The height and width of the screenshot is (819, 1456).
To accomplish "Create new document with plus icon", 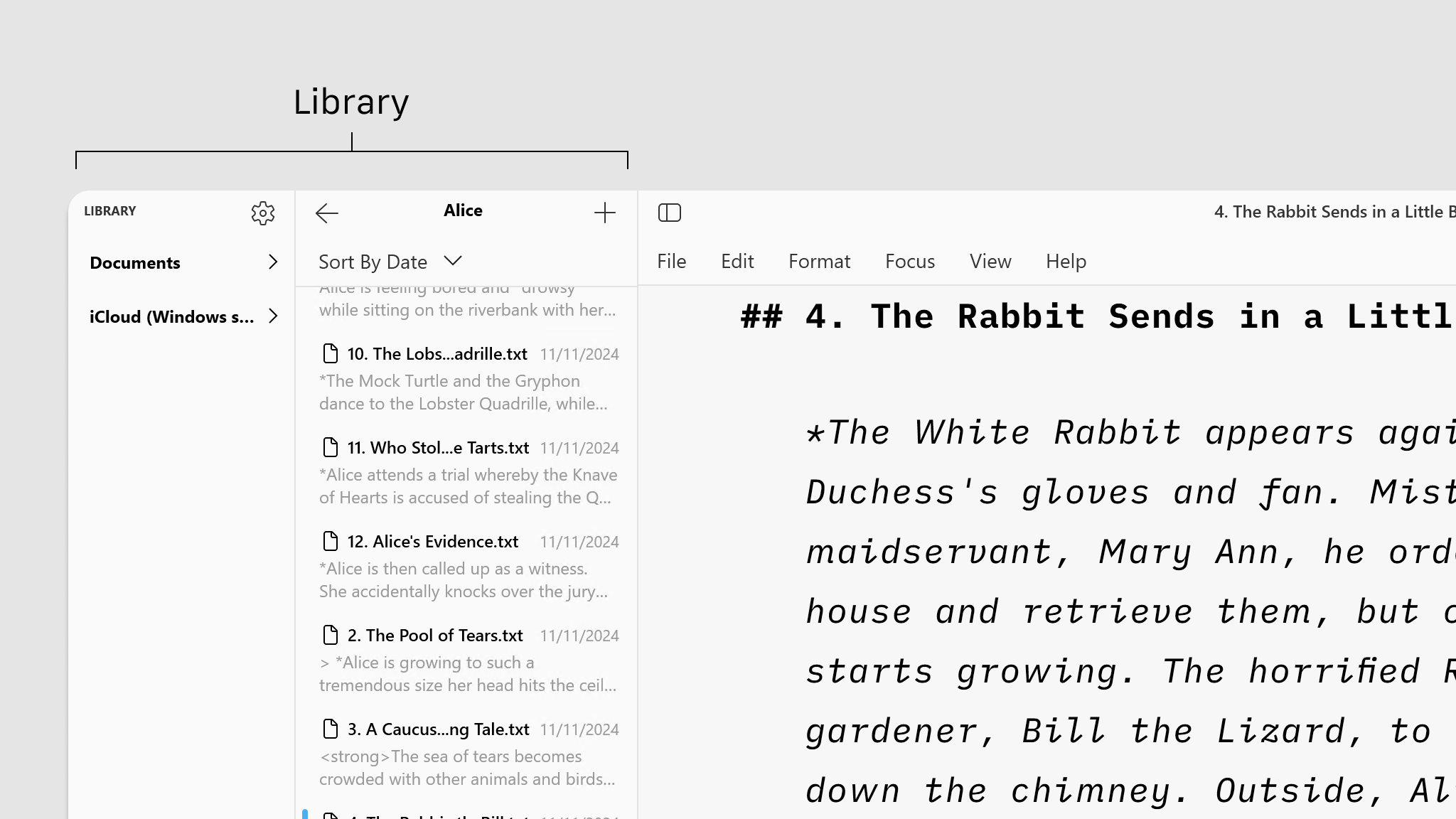I will (x=604, y=213).
